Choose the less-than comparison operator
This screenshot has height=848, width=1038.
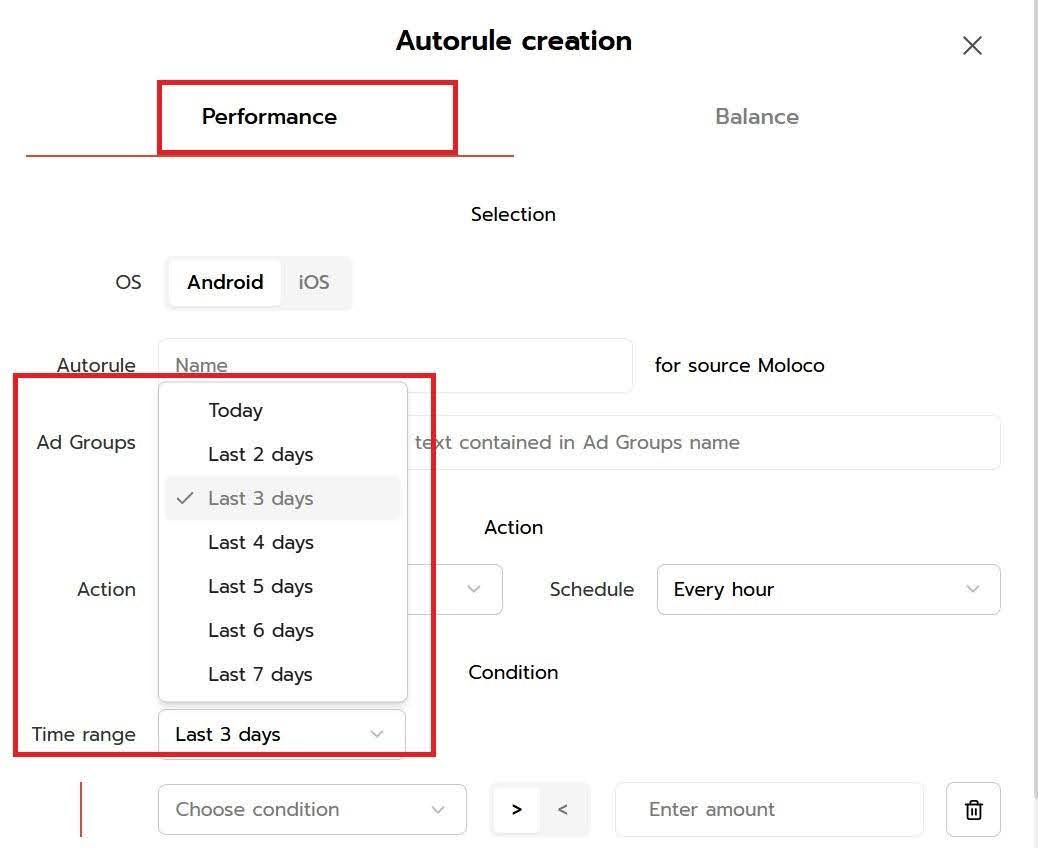click(x=563, y=809)
